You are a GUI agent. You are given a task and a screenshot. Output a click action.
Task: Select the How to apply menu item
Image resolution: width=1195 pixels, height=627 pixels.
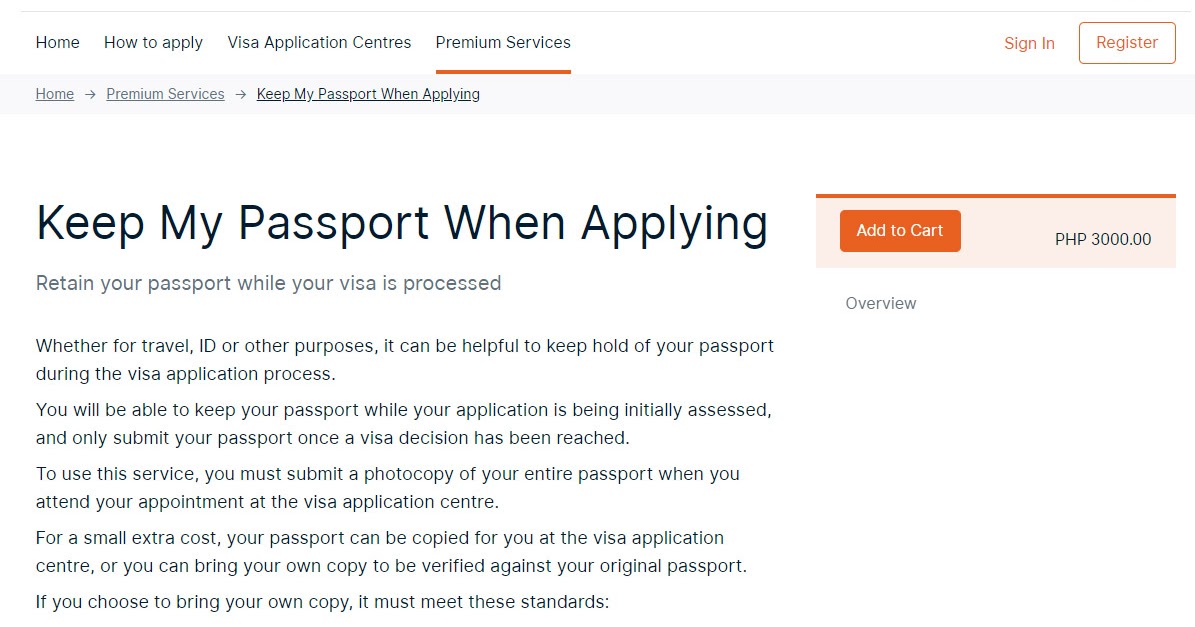tap(153, 42)
